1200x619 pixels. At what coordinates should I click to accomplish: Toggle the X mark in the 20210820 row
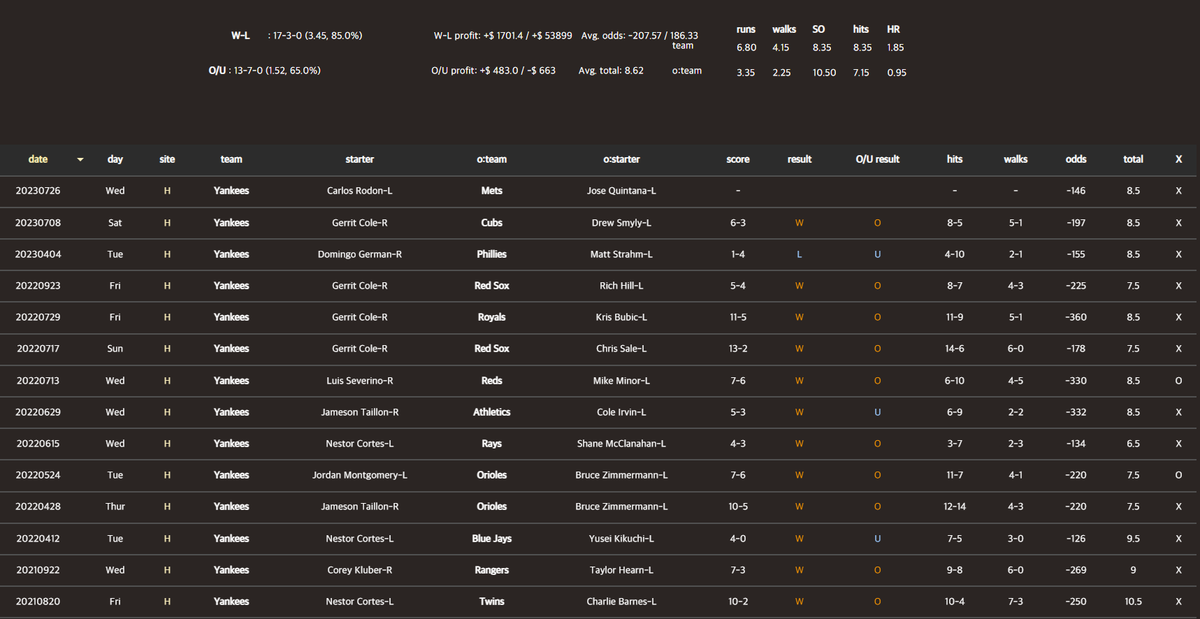(x=1179, y=602)
